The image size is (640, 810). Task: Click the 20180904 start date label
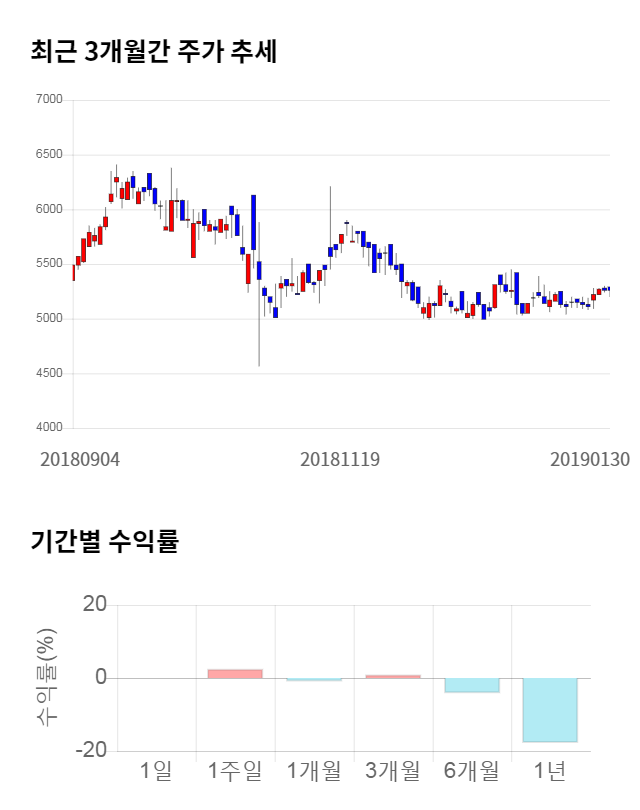point(80,459)
